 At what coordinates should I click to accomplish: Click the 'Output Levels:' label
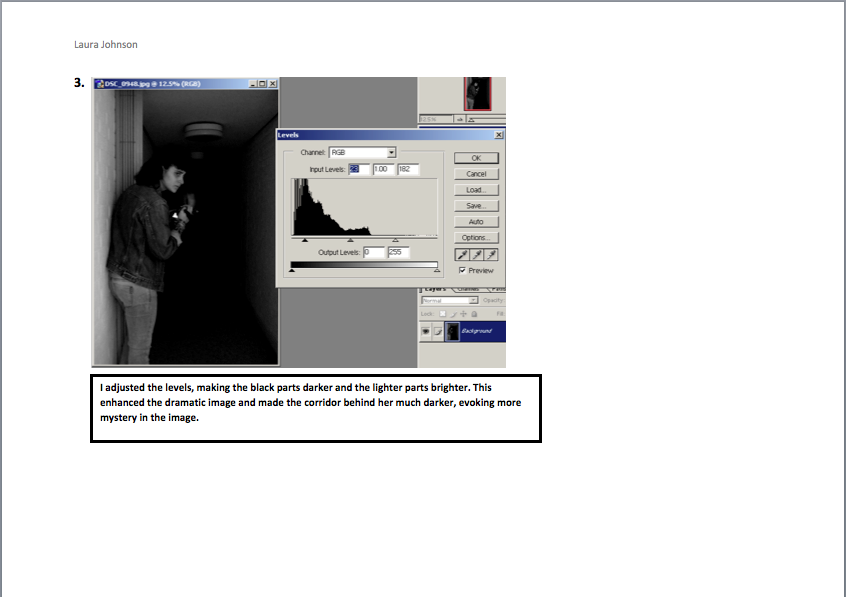pos(339,253)
